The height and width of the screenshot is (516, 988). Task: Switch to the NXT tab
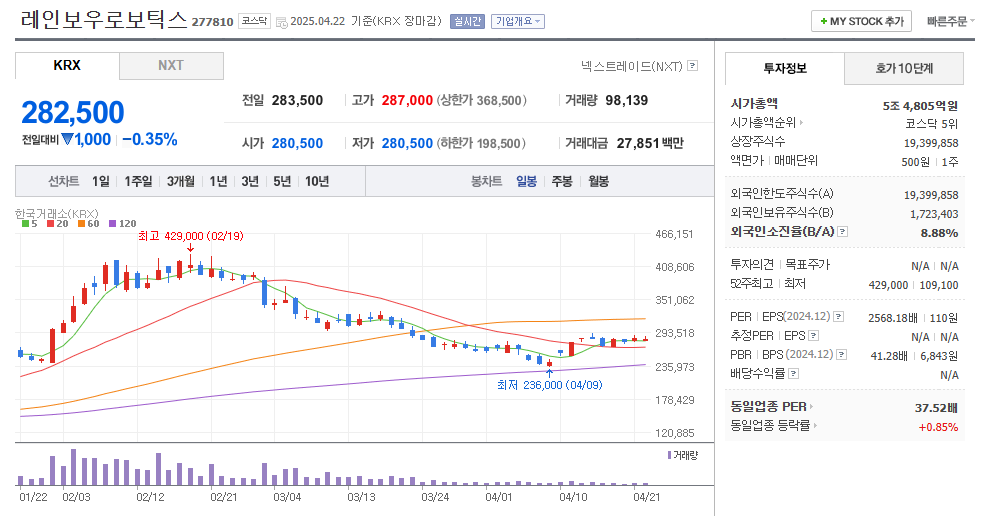[x=171, y=66]
